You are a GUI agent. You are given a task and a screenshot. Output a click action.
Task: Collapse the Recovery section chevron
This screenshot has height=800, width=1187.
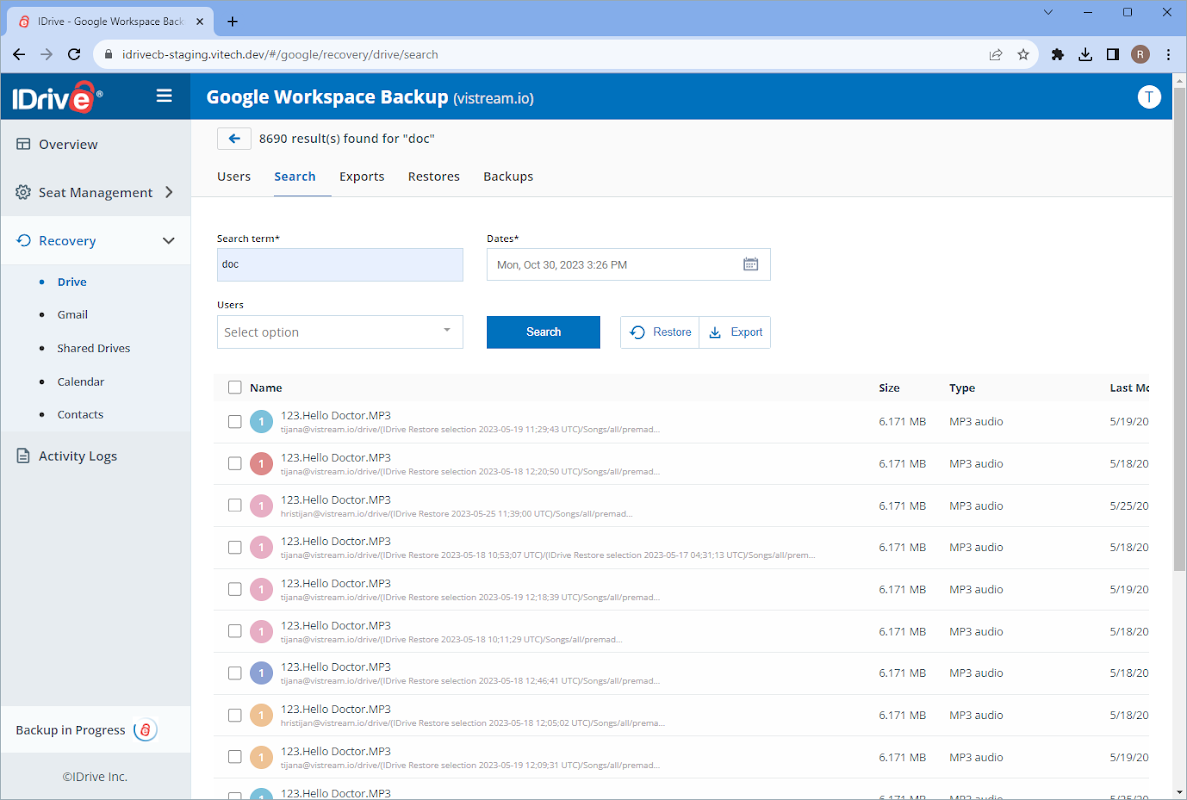[x=169, y=241]
